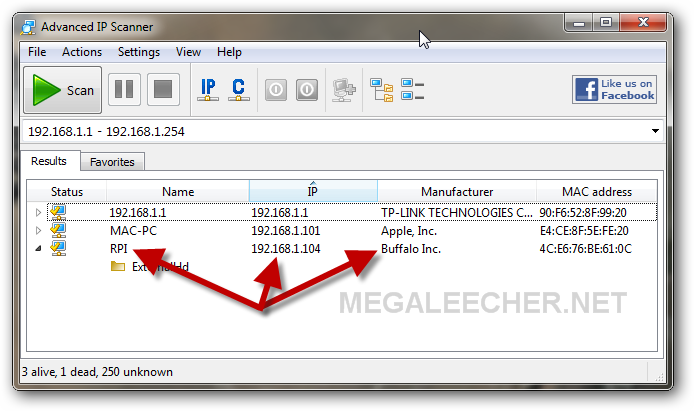Select the device named 192.168.1.1
Screen dimensions: 694x411
(x=138, y=213)
